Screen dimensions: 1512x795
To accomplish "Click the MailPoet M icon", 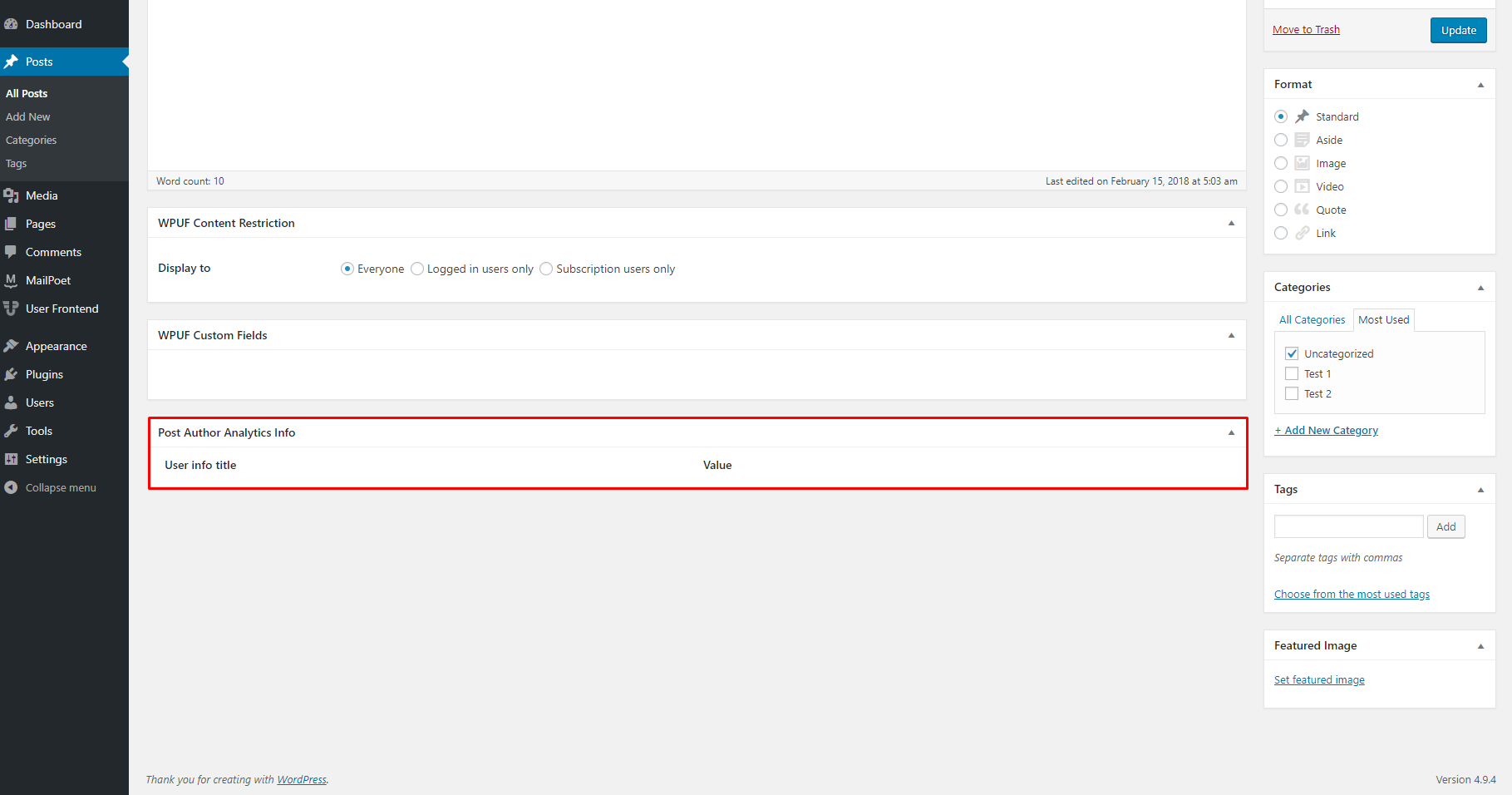I will [x=11, y=280].
